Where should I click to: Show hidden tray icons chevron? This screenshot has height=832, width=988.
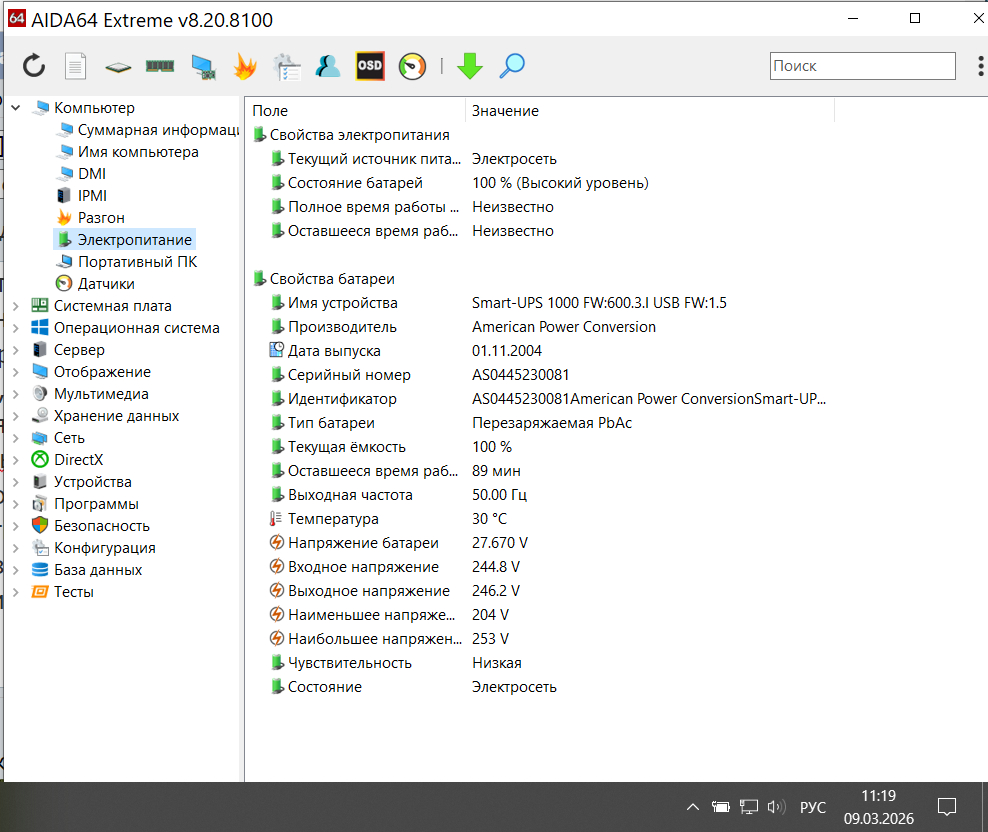pos(692,807)
